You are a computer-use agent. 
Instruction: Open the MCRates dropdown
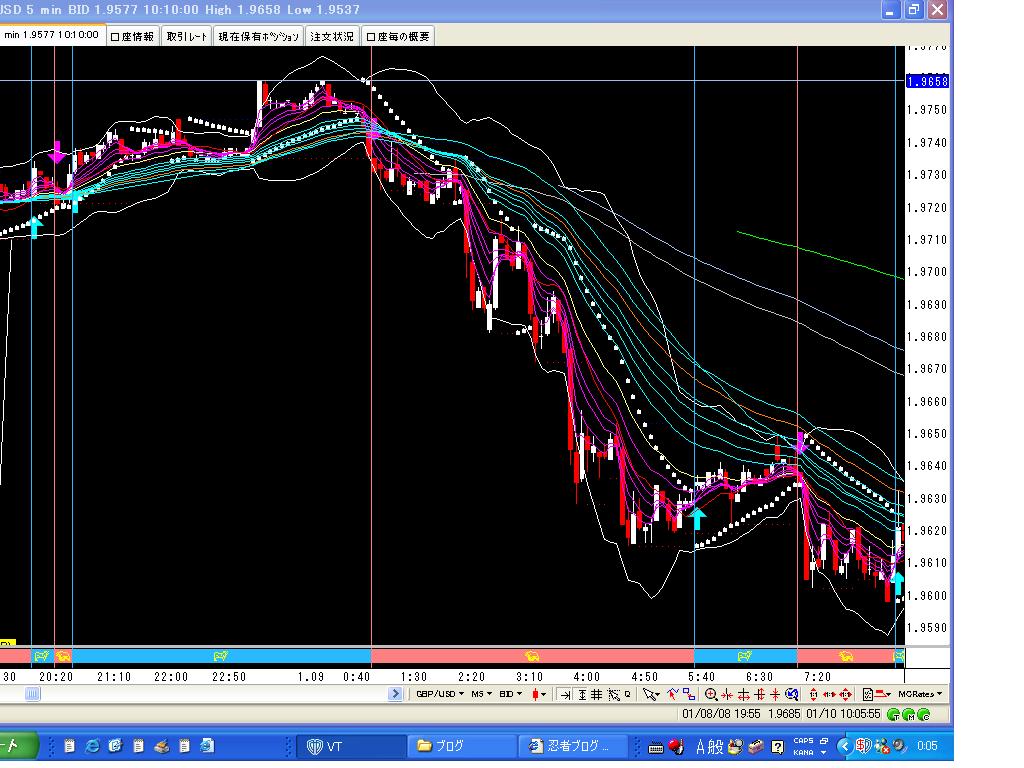pos(921,694)
